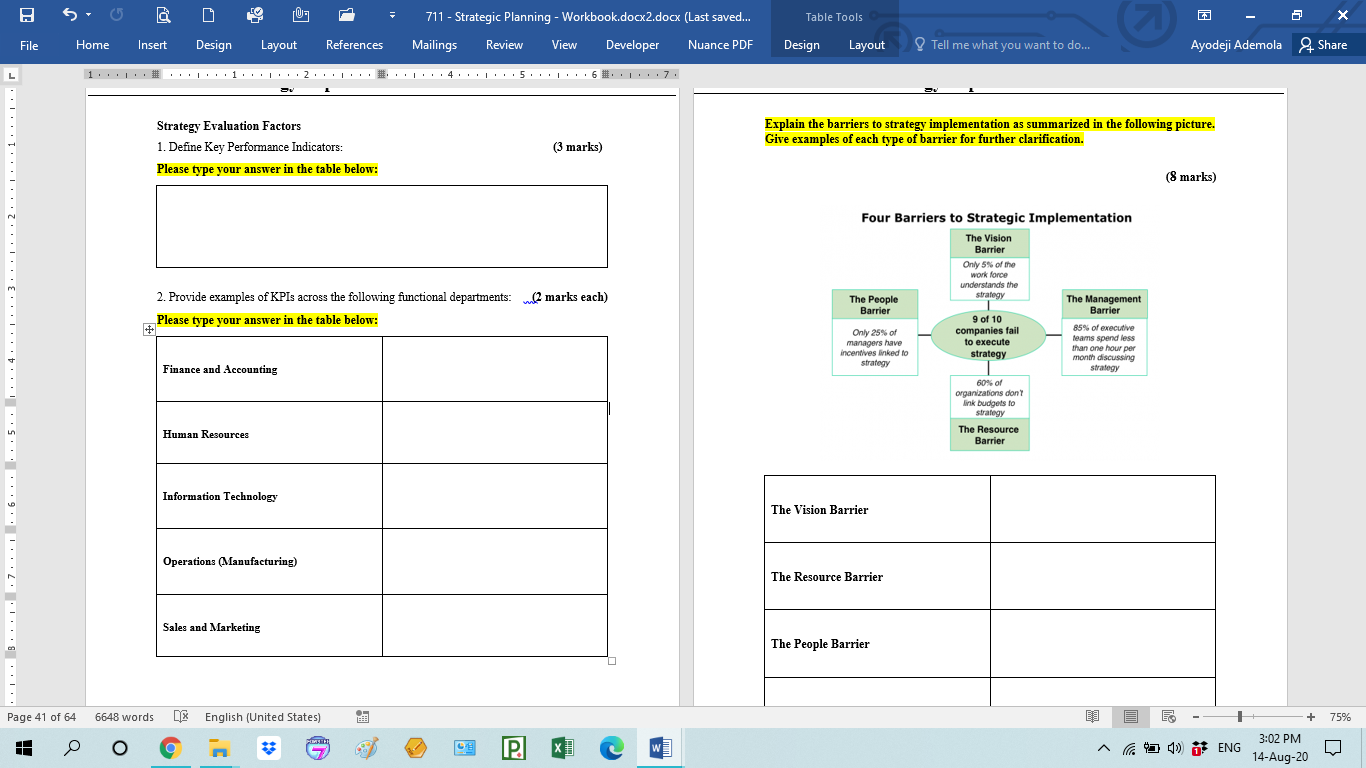Open the Nuance PDF ribbon tab
This screenshot has height=768, width=1366.
[x=719, y=45]
